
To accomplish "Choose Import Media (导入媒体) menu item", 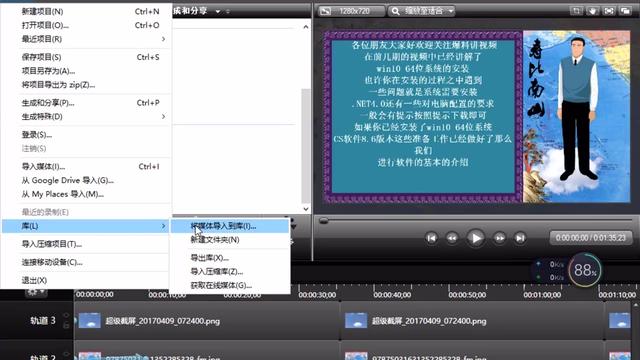I will pyautogui.click(x=86, y=167).
